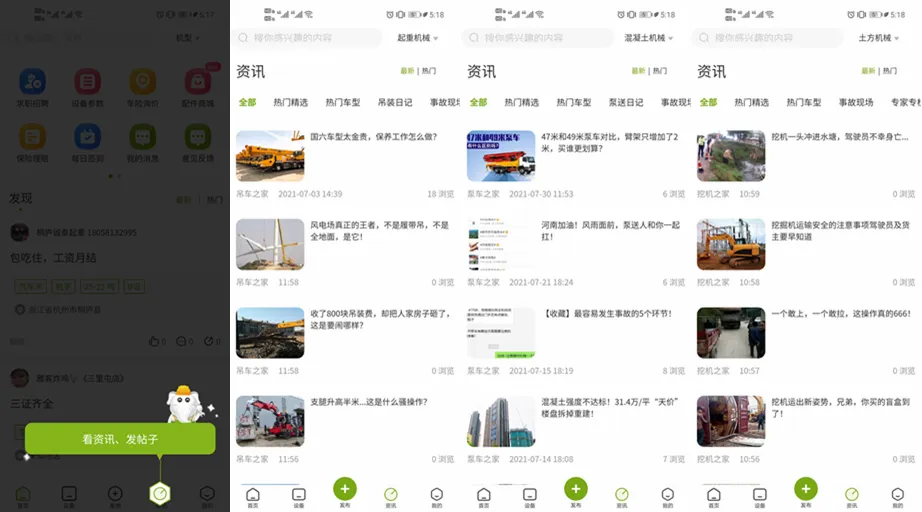Open yellow excavator thumbnail of 挖掘机运输安全 article

tap(731, 245)
